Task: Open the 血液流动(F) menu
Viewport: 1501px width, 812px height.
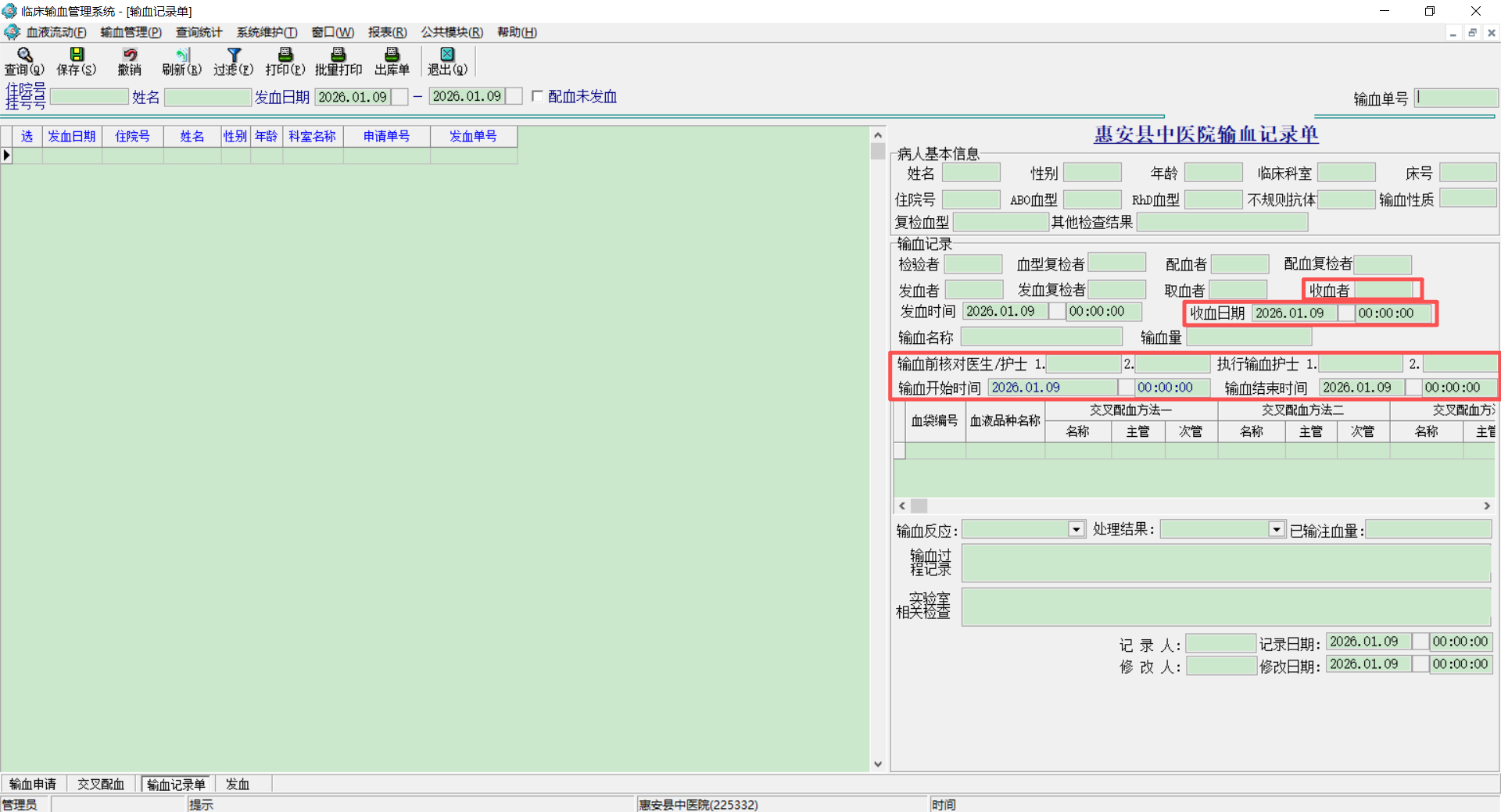Action: (x=56, y=32)
